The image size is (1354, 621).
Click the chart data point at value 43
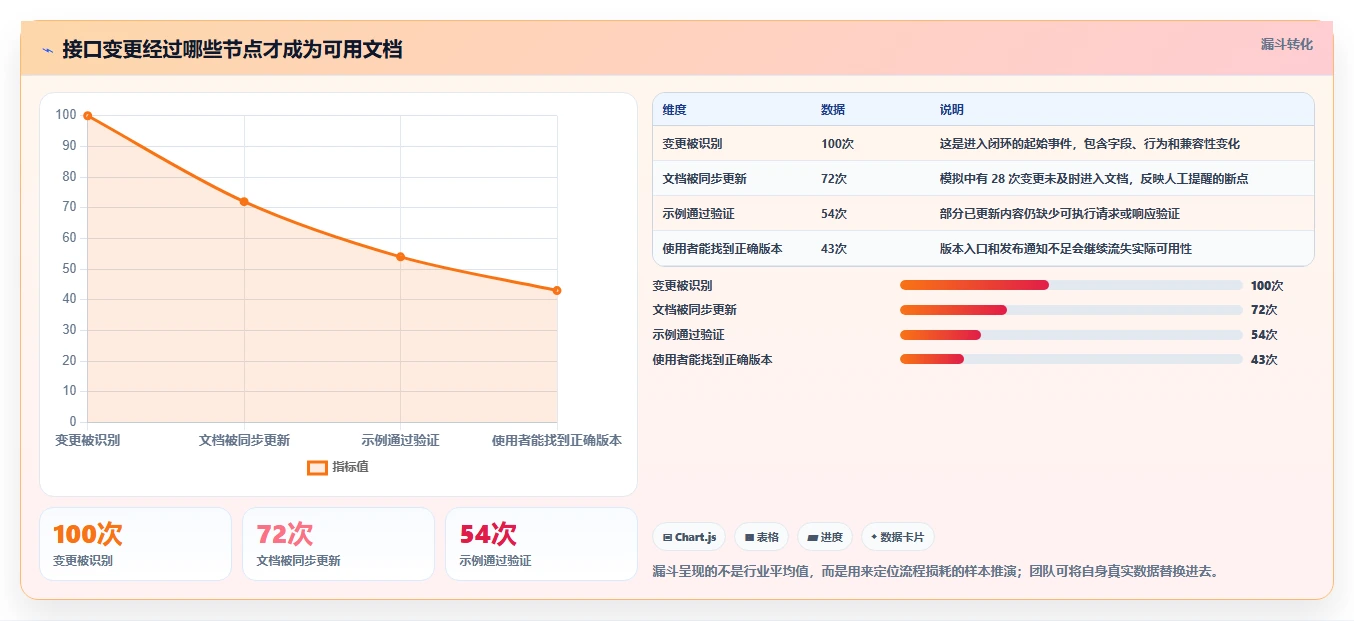pyautogui.click(x=557, y=291)
